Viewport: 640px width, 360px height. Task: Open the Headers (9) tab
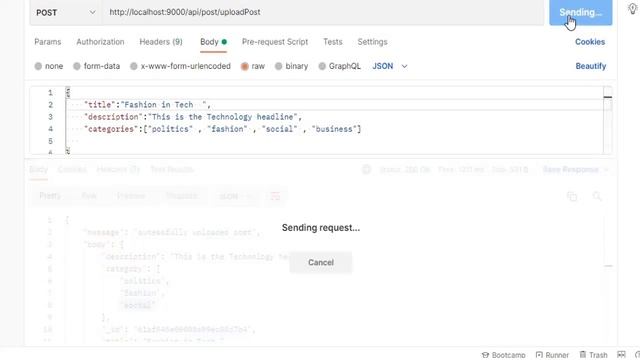tap(161, 42)
